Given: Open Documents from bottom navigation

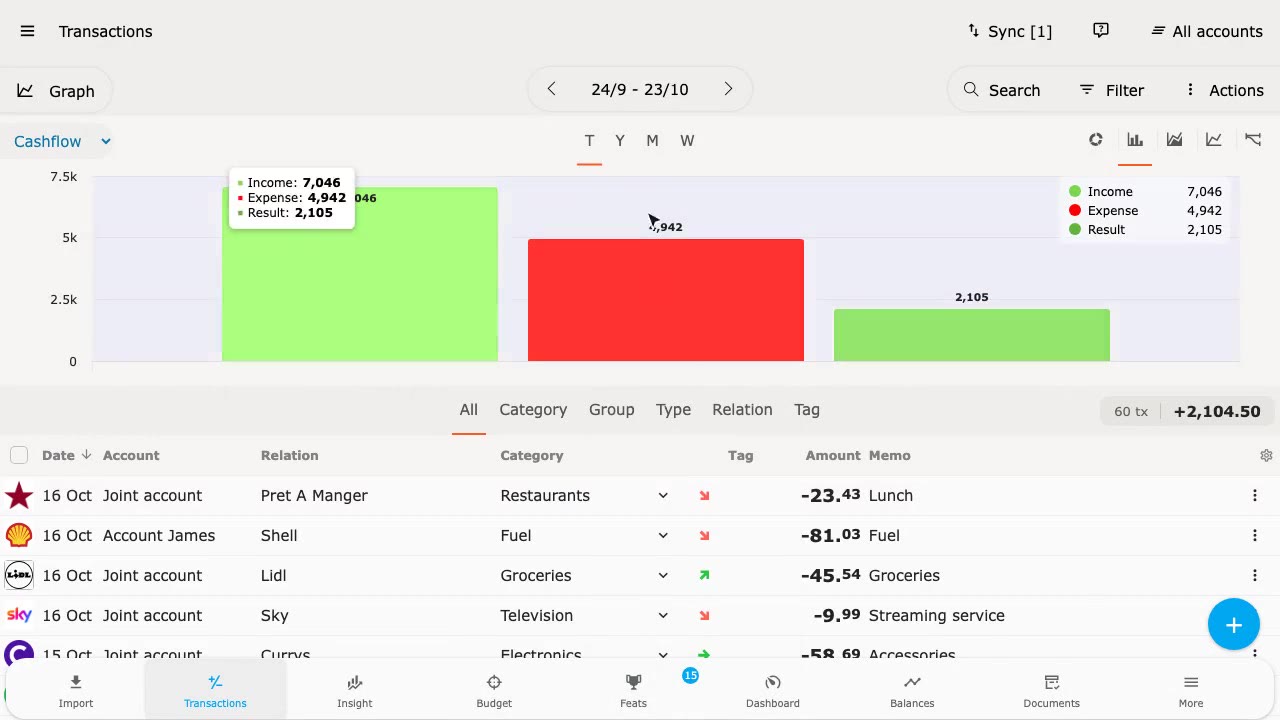Looking at the screenshot, I should pos(1052,690).
